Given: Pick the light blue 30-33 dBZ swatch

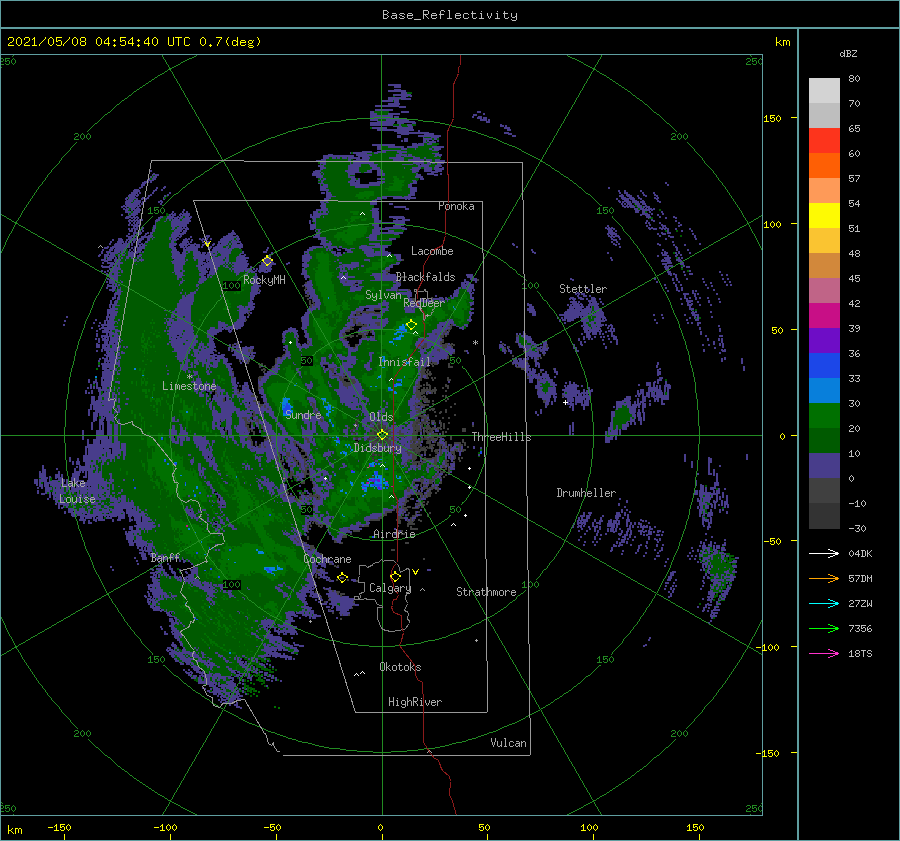Looking at the screenshot, I should (824, 391).
